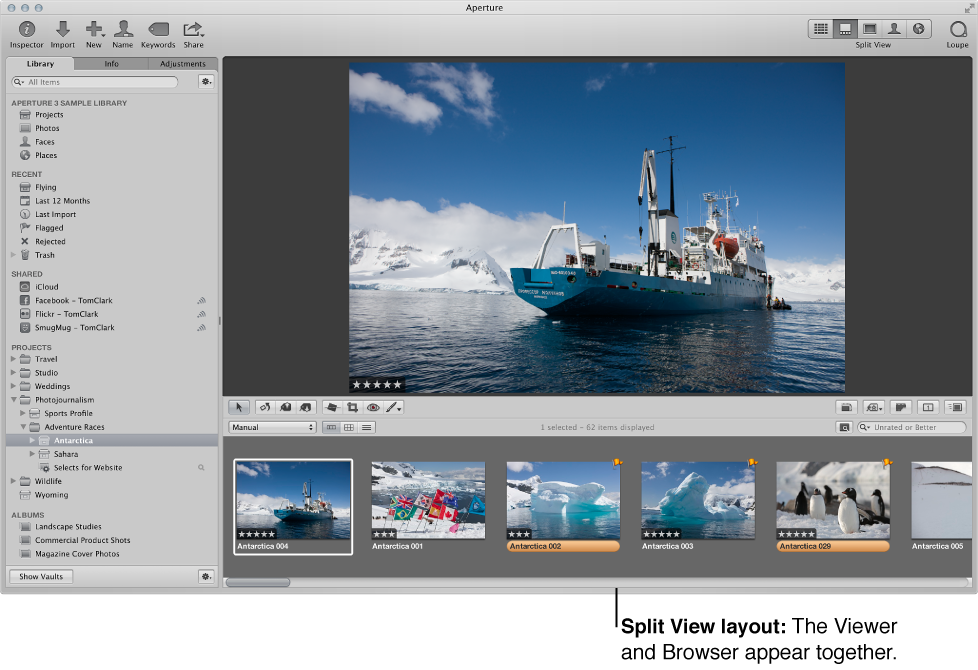The width and height of the screenshot is (978, 670).
Task: Click the New item icon in the toolbar
Action: (x=94, y=30)
